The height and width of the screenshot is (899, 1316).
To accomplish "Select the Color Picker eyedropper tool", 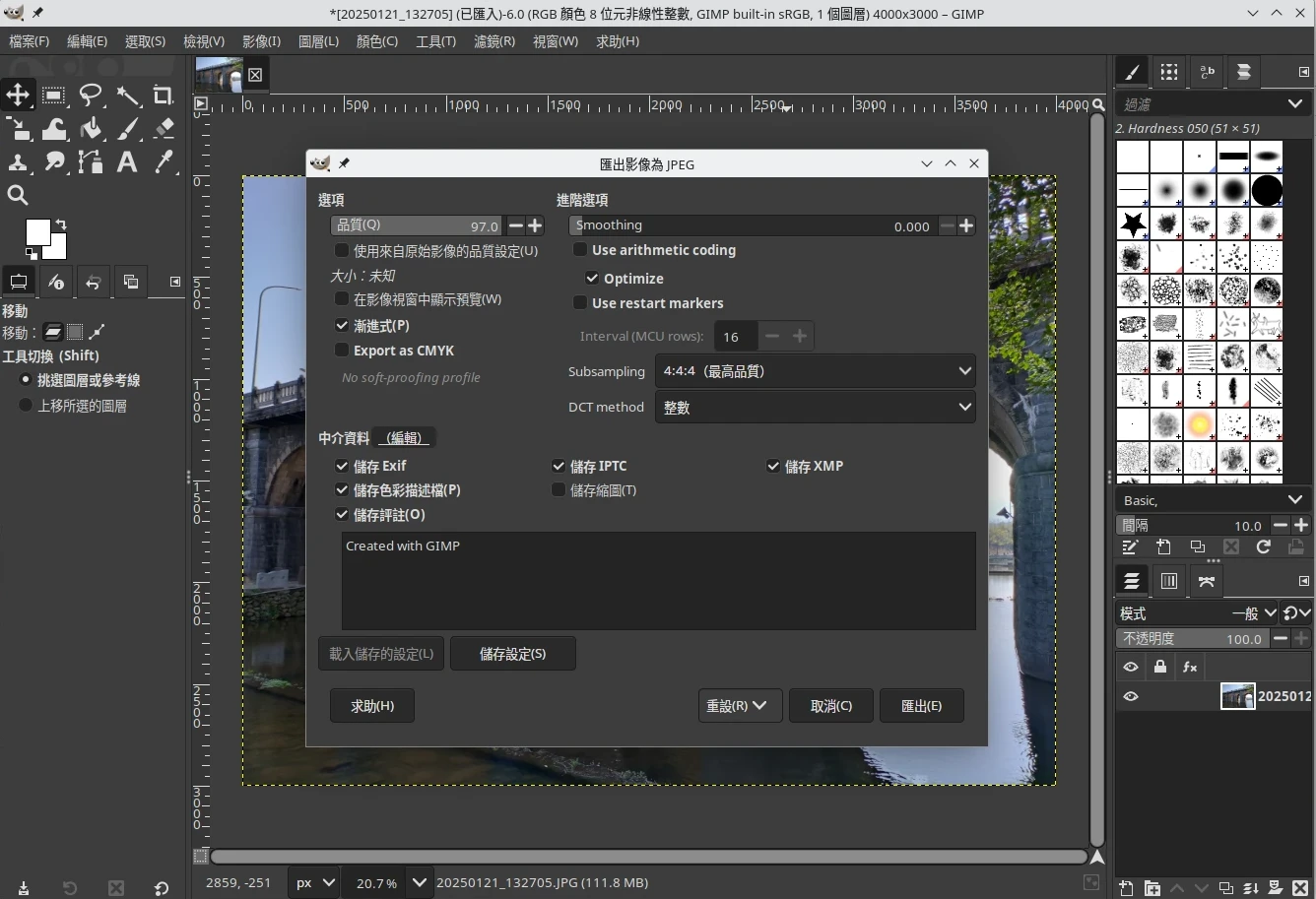I will tap(164, 162).
